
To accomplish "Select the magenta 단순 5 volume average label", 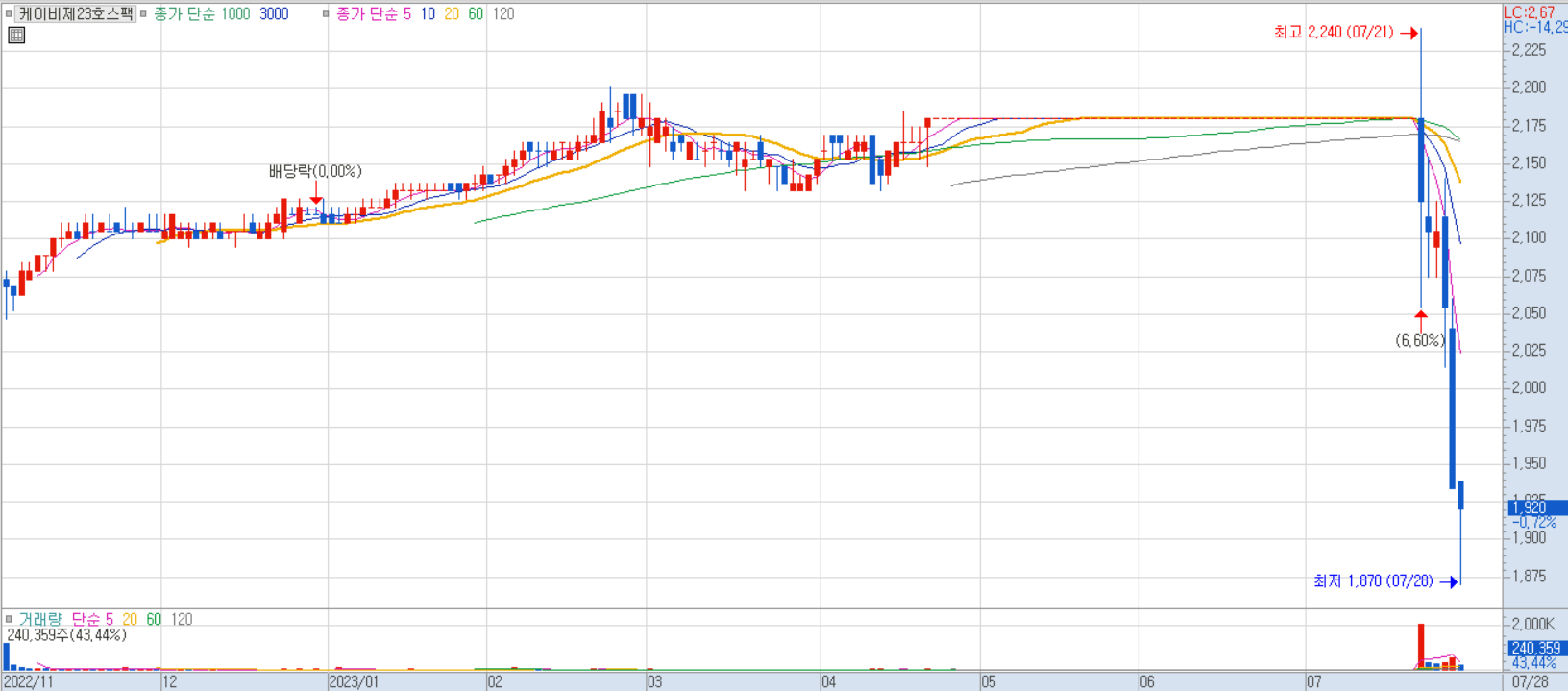I will (92, 619).
